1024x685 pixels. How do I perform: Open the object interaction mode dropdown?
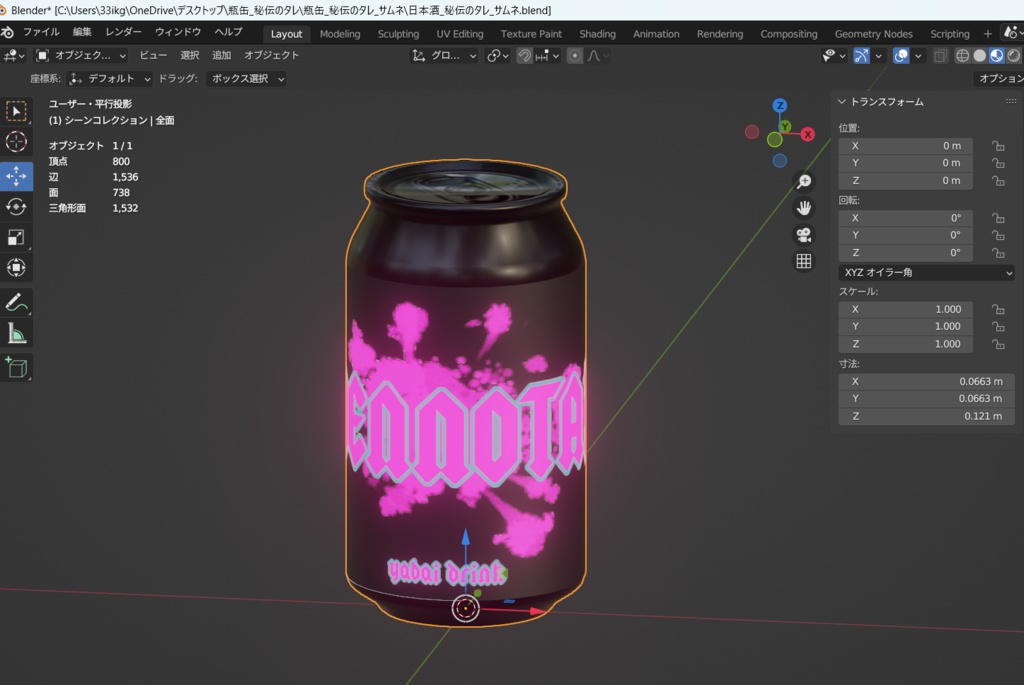point(81,56)
